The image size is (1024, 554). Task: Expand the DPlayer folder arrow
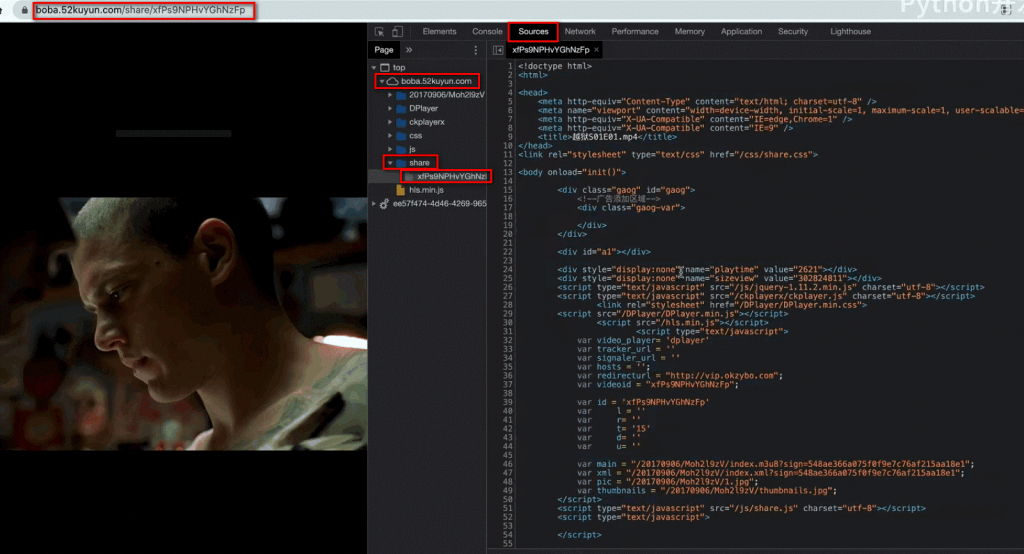391,108
